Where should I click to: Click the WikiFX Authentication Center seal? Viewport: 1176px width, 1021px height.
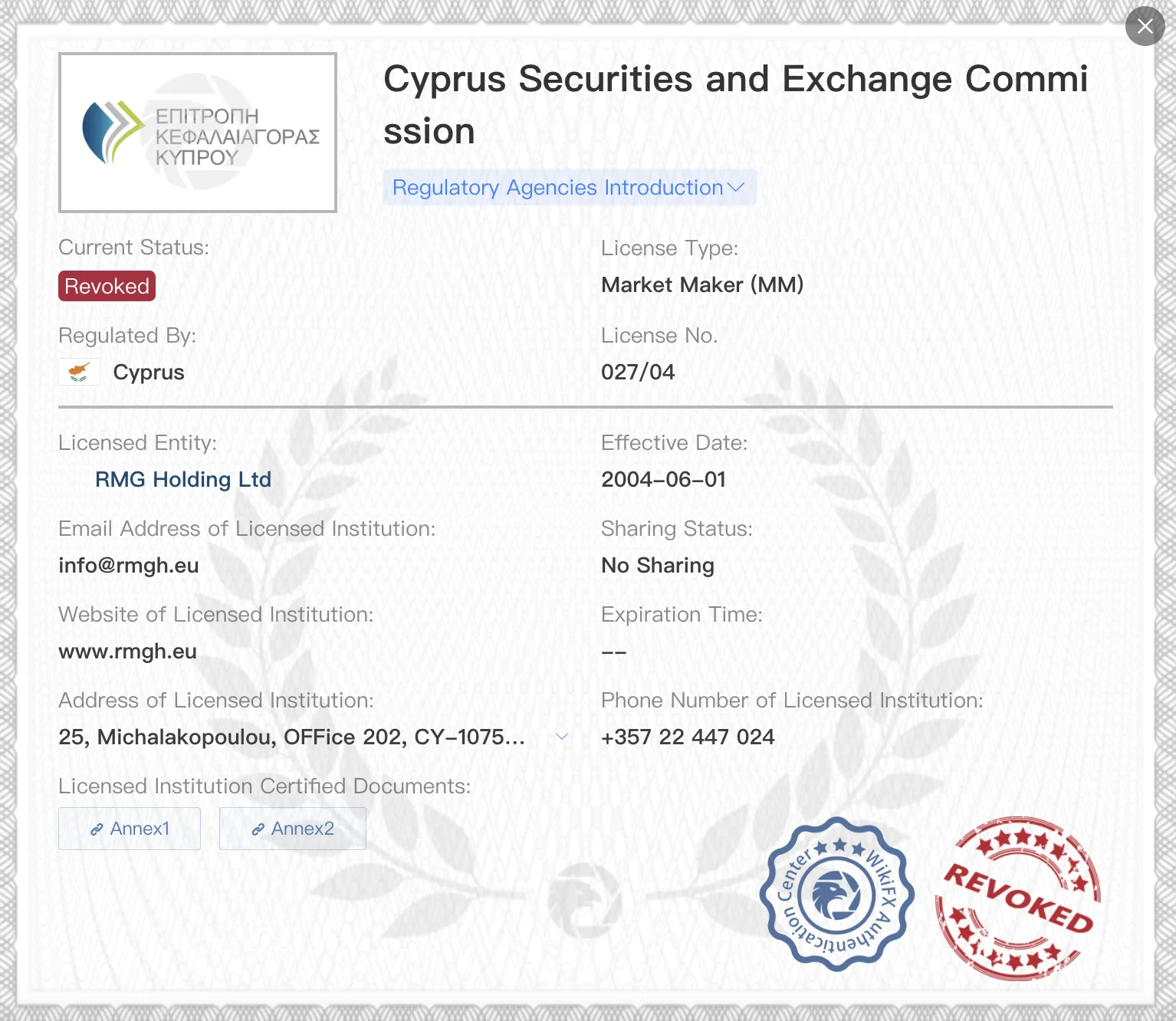[836, 894]
